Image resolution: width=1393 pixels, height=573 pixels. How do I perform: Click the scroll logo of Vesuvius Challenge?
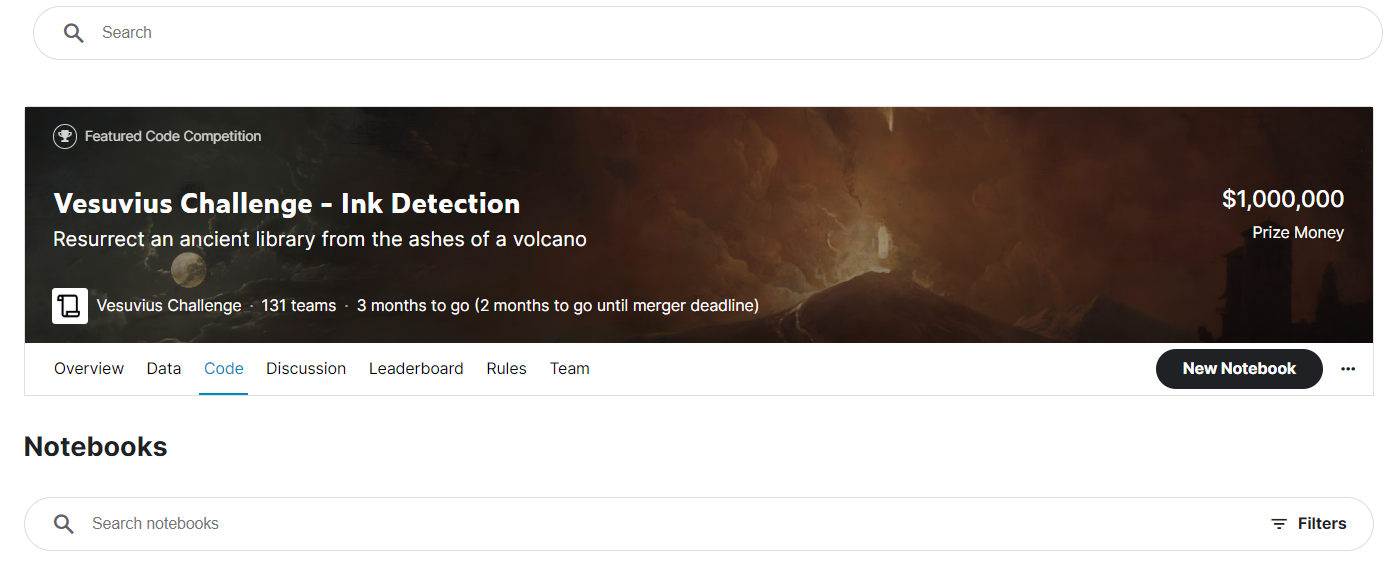(x=70, y=305)
